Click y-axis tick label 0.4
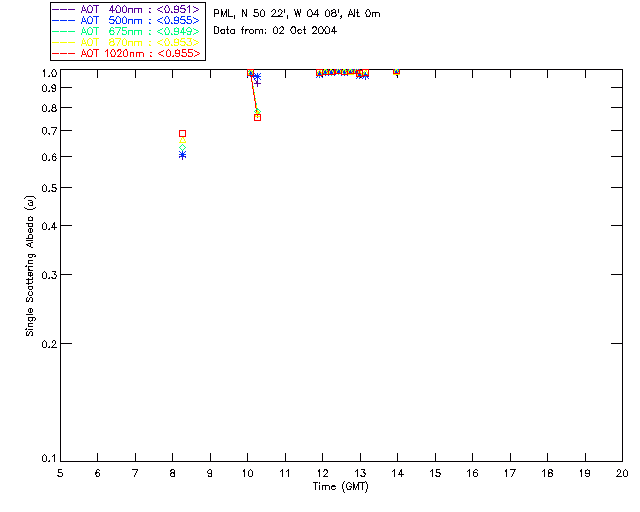This screenshot has width=640, height=512. click(x=49, y=226)
